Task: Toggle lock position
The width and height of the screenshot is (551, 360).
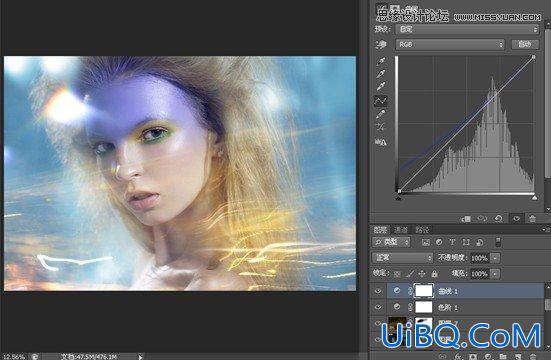Action: pyautogui.click(x=422, y=274)
